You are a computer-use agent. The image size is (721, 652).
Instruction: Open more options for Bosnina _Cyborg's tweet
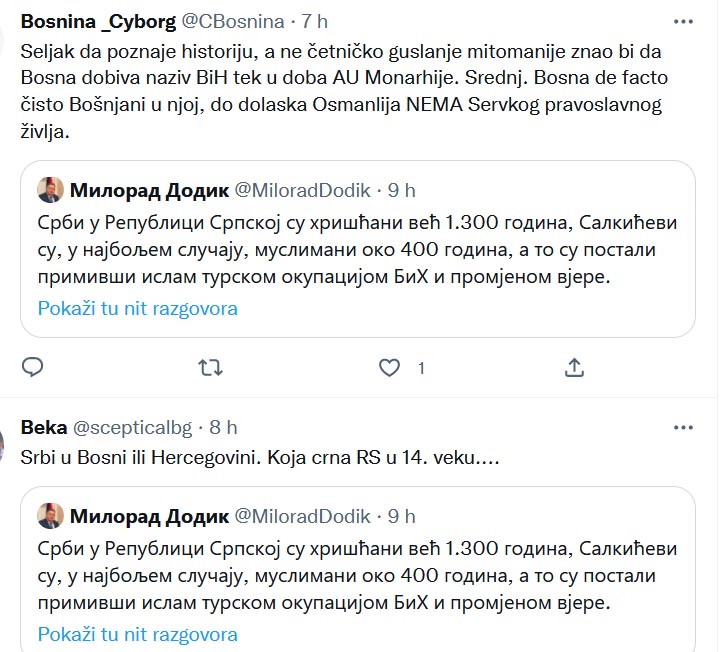683,22
